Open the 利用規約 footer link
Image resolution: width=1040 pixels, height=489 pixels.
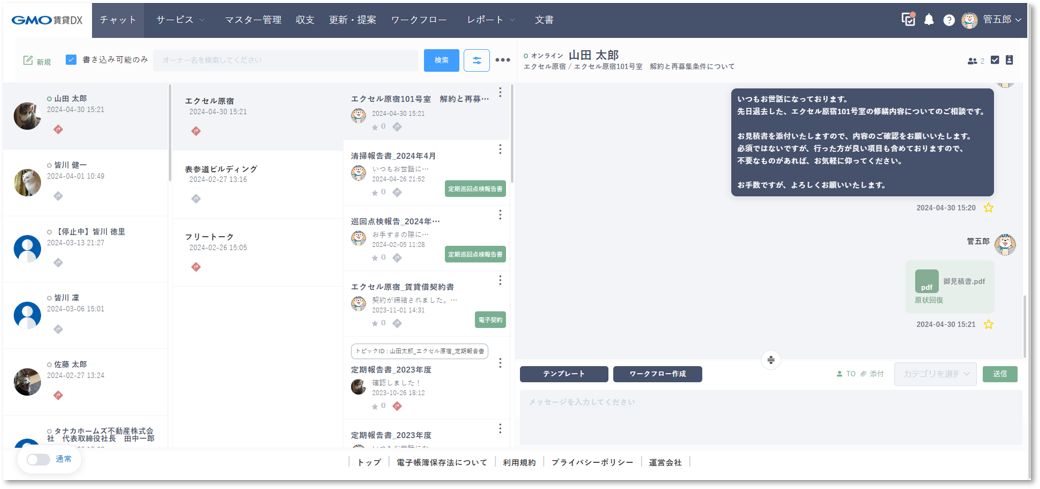(x=519, y=462)
